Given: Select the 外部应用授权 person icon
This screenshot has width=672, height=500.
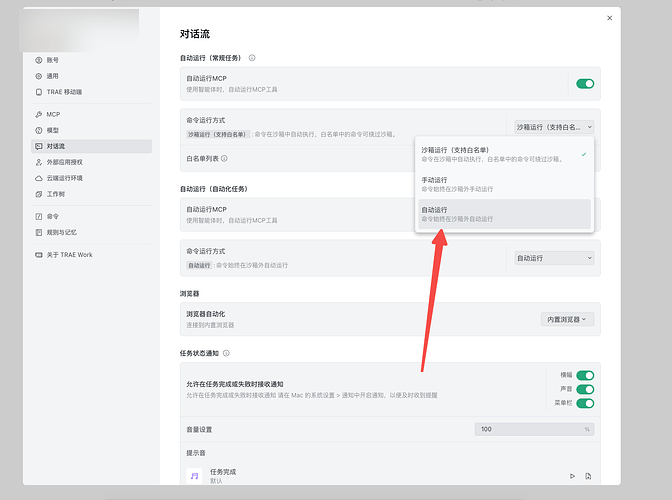Looking at the screenshot, I should 39,162.
